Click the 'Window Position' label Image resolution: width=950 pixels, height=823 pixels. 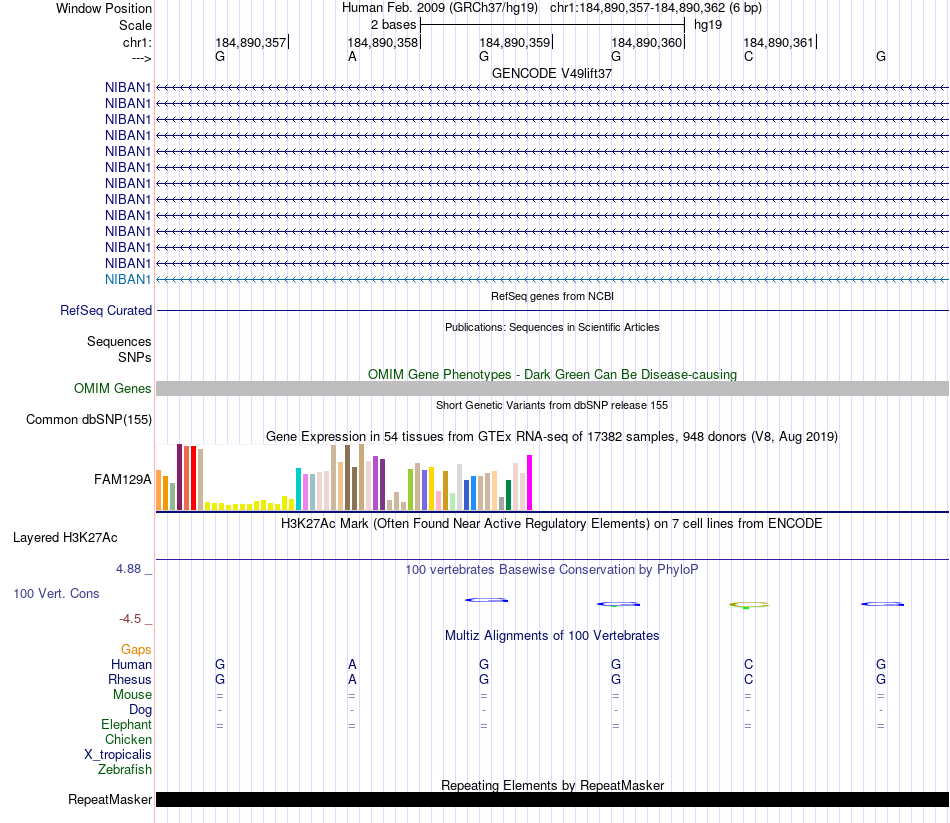104,8
